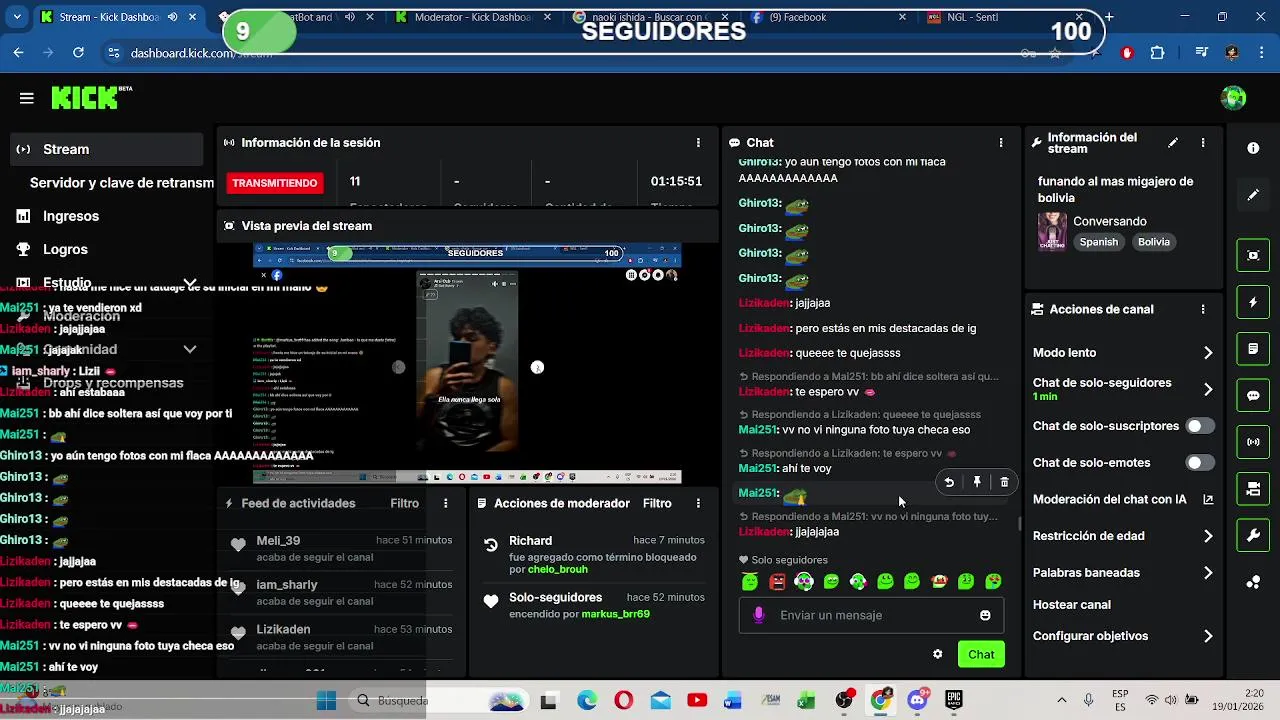Open Discord from the taskbar

[x=917, y=700]
